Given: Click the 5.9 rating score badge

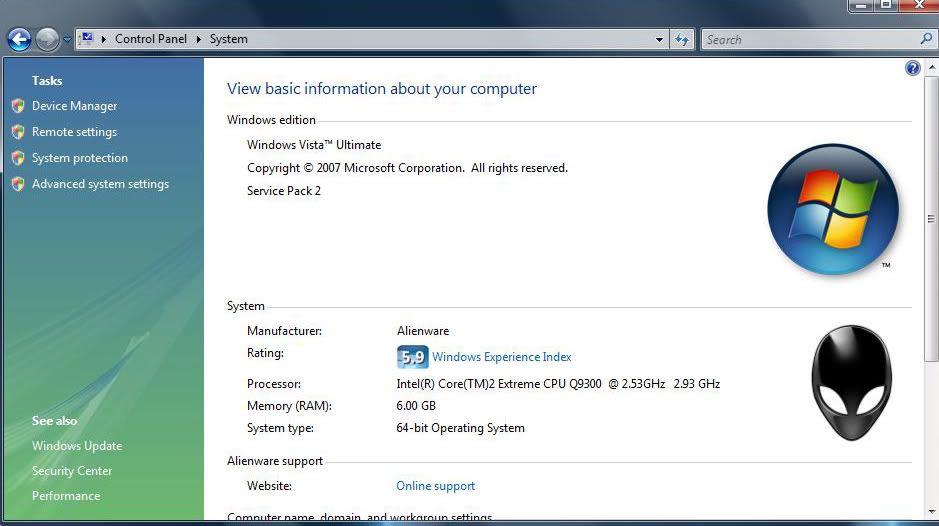Looking at the screenshot, I should tap(412, 357).
